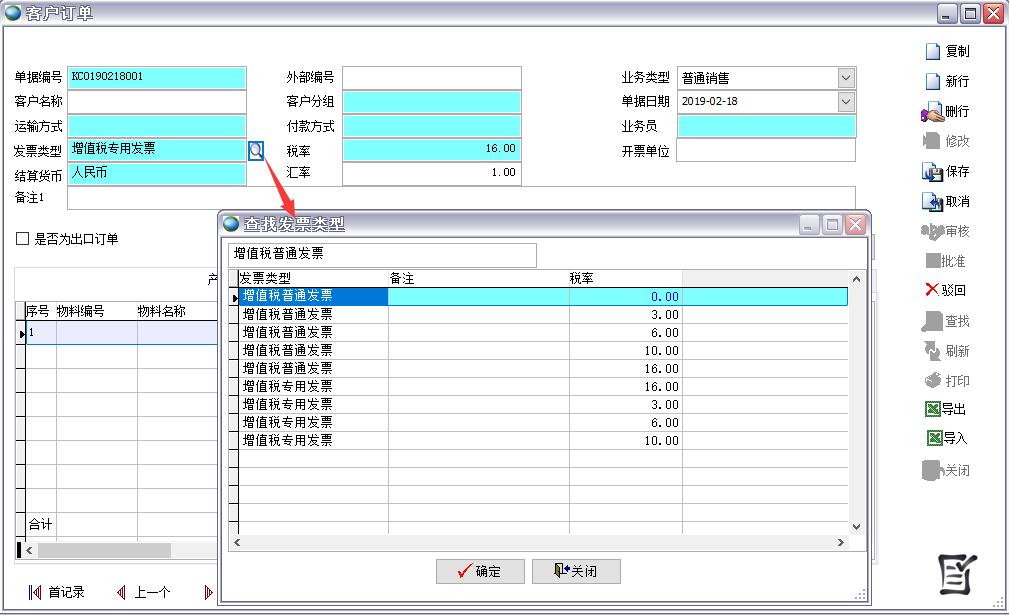Toggle the 是否为出口订单 checkbox
The image size is (1009, 615).
22,239
